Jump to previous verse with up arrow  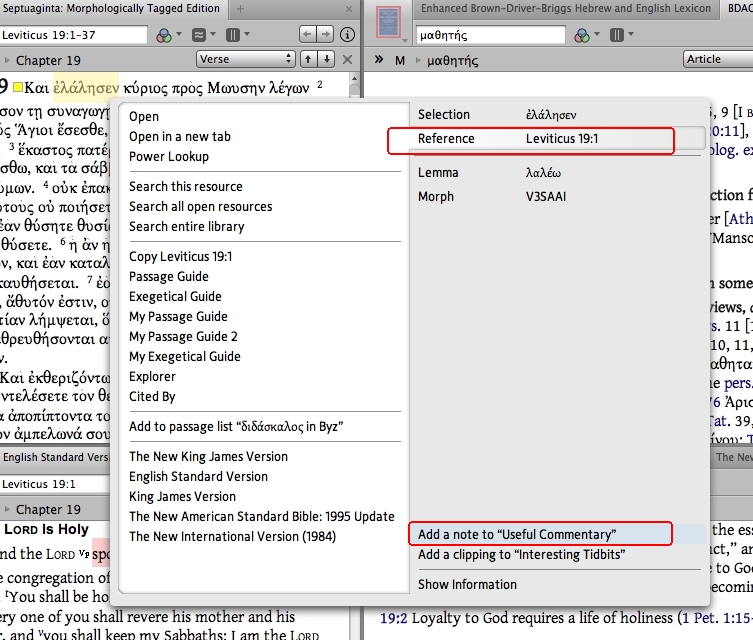tap(308, 59)
